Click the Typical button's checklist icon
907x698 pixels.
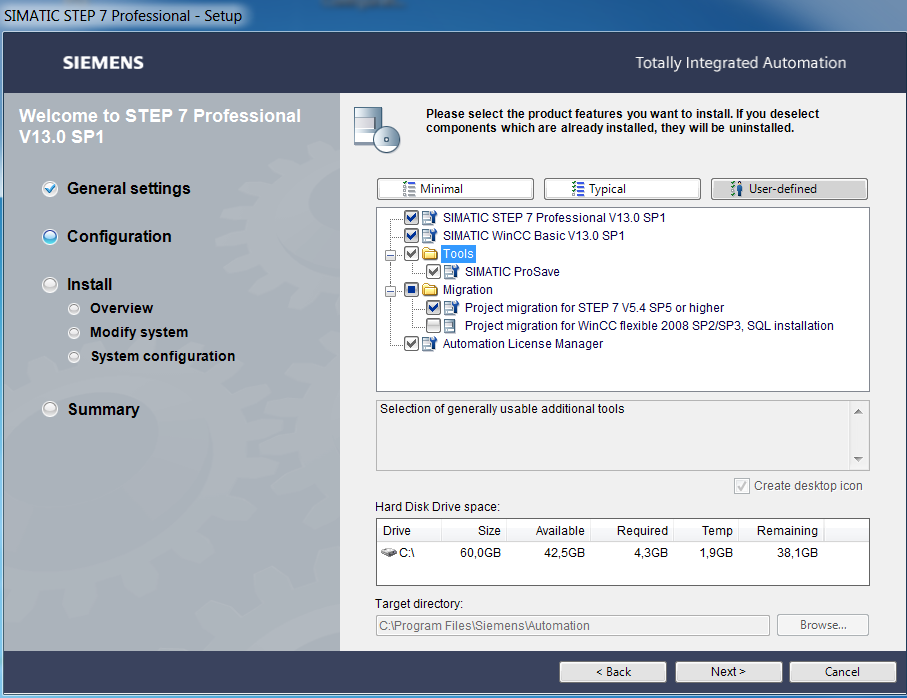[x=578, y=189]
